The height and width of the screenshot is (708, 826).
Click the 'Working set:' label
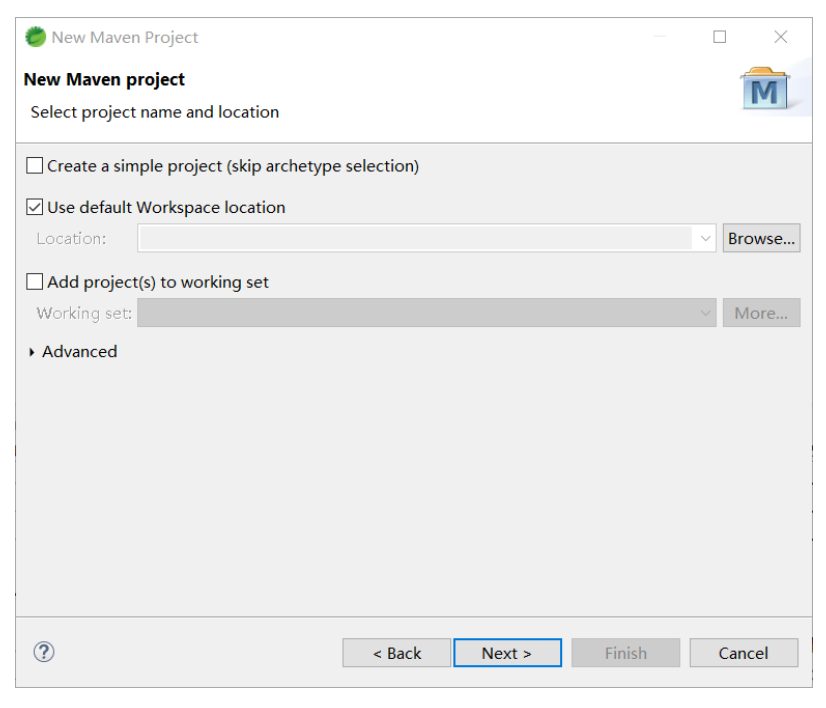coord(84,313)
